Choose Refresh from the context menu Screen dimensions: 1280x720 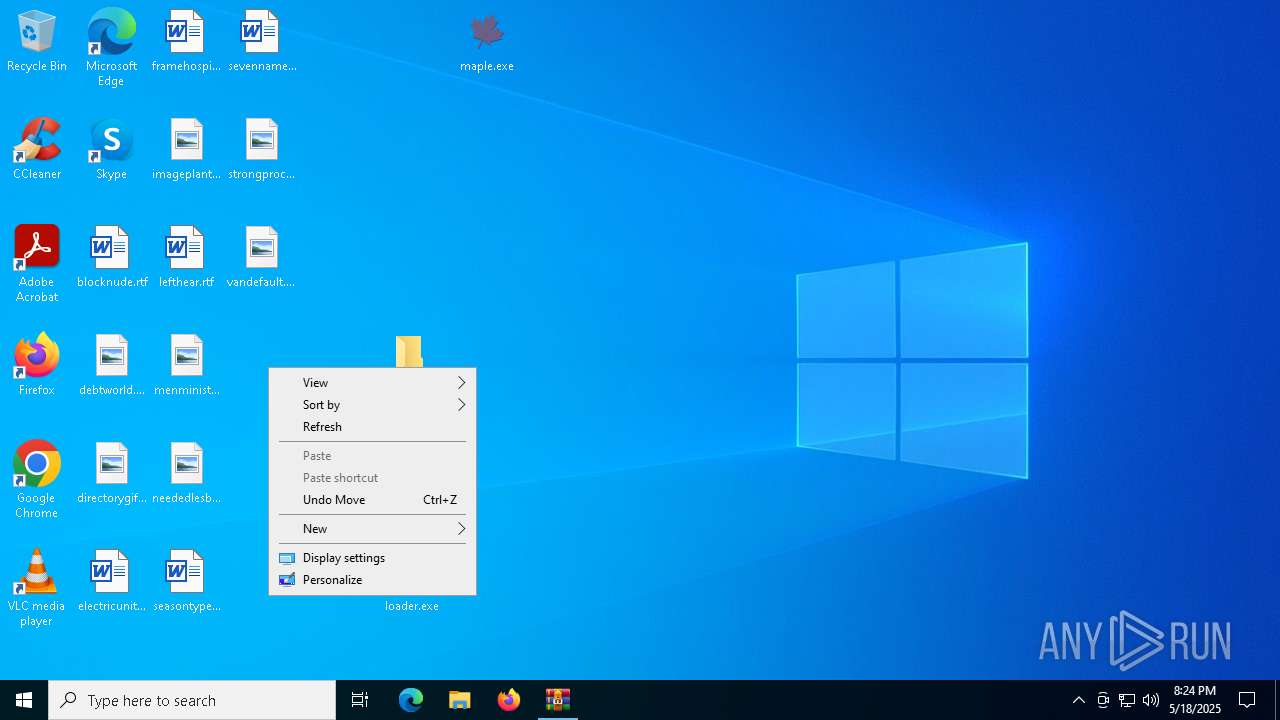tap(372, 427)
